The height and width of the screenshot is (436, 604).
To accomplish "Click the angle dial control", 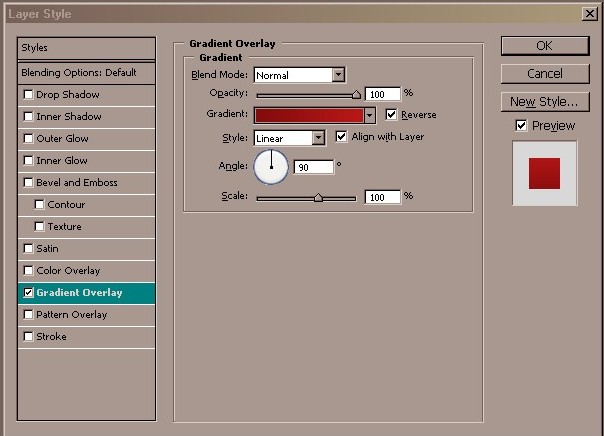I will (271, 167).
